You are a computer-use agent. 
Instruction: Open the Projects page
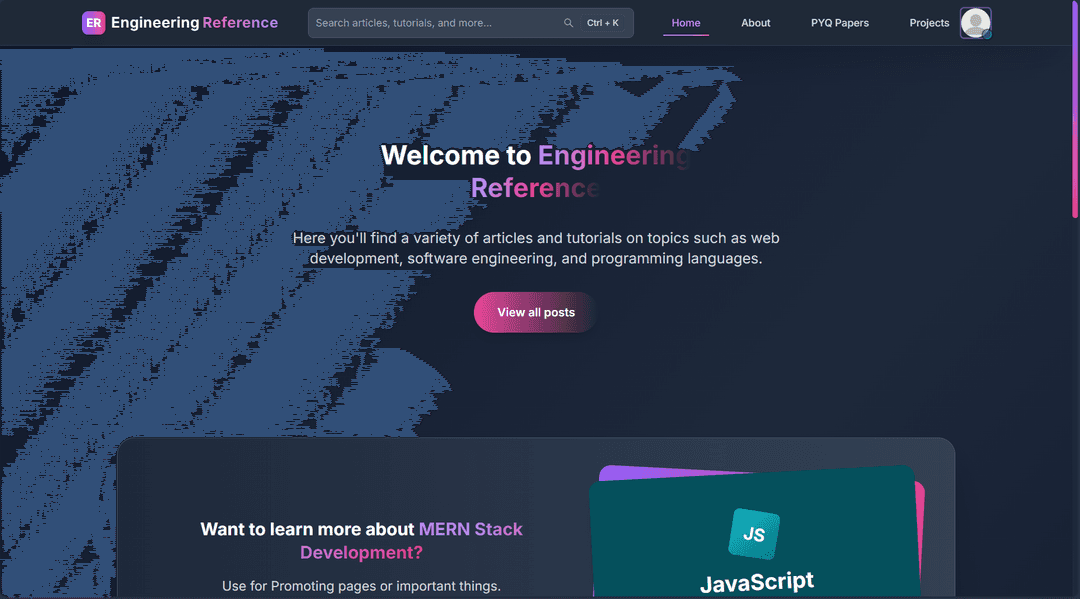pyautogui.click(x=929, y=23)
